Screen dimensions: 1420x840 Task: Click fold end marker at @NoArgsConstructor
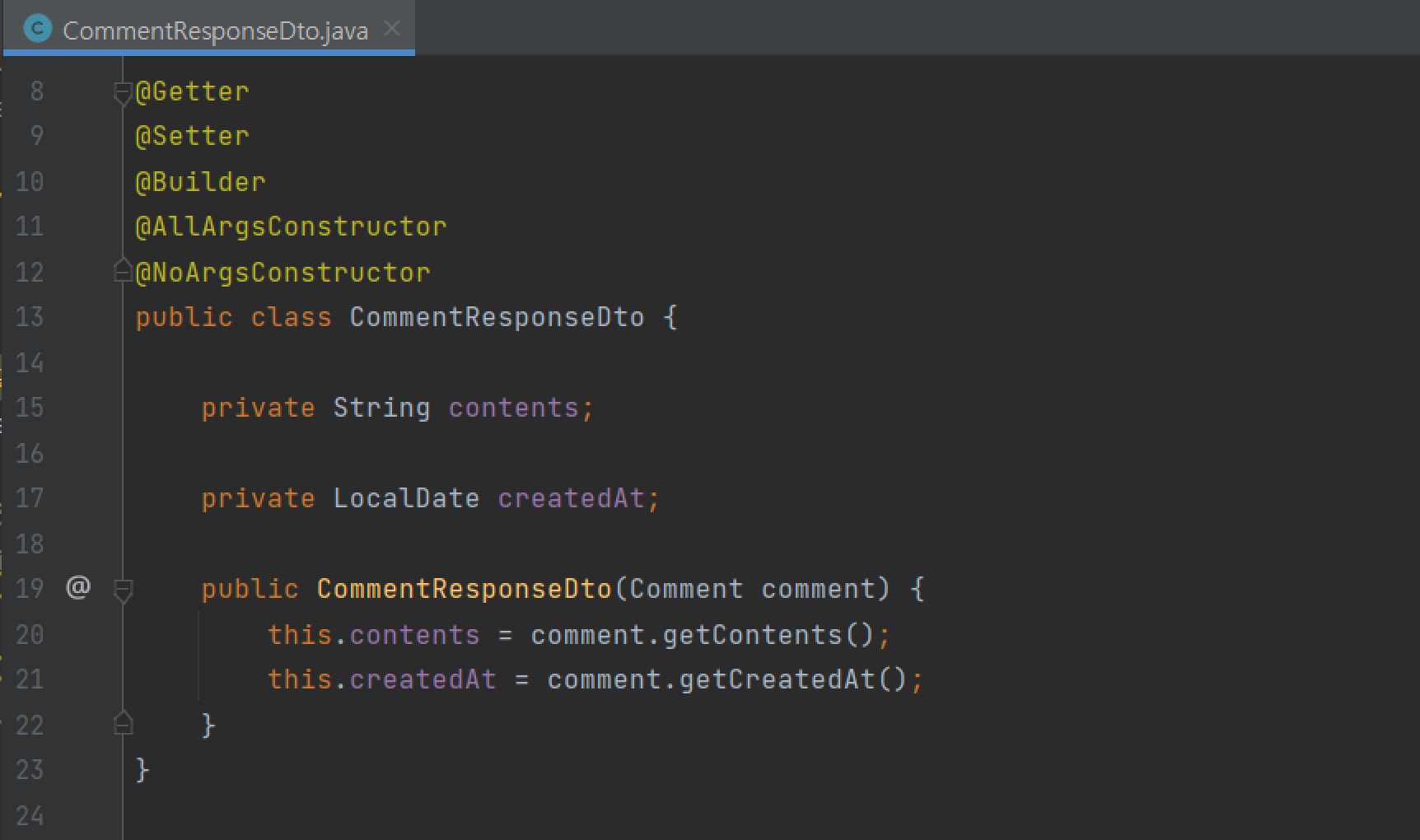click(123, 270)
